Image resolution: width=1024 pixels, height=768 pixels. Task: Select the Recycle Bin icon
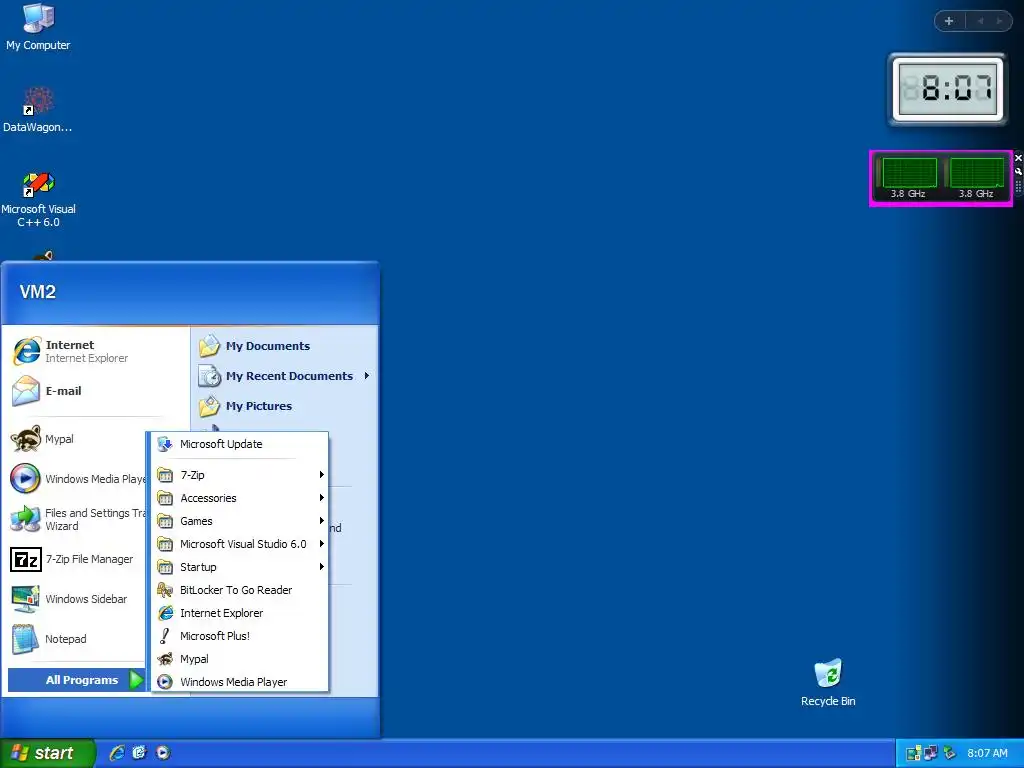(828, 682)
